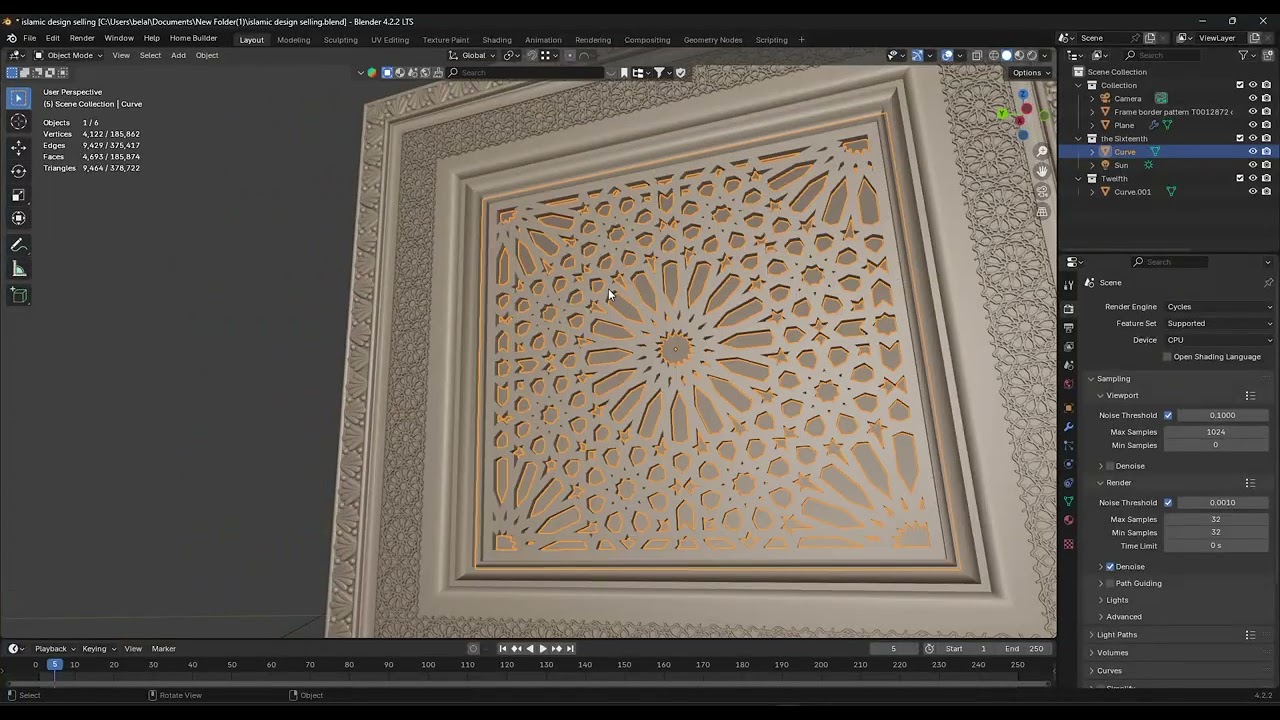The image size is (1280, 720).
Task: Pin the Scene properties panel
Action: (1268, 283)
